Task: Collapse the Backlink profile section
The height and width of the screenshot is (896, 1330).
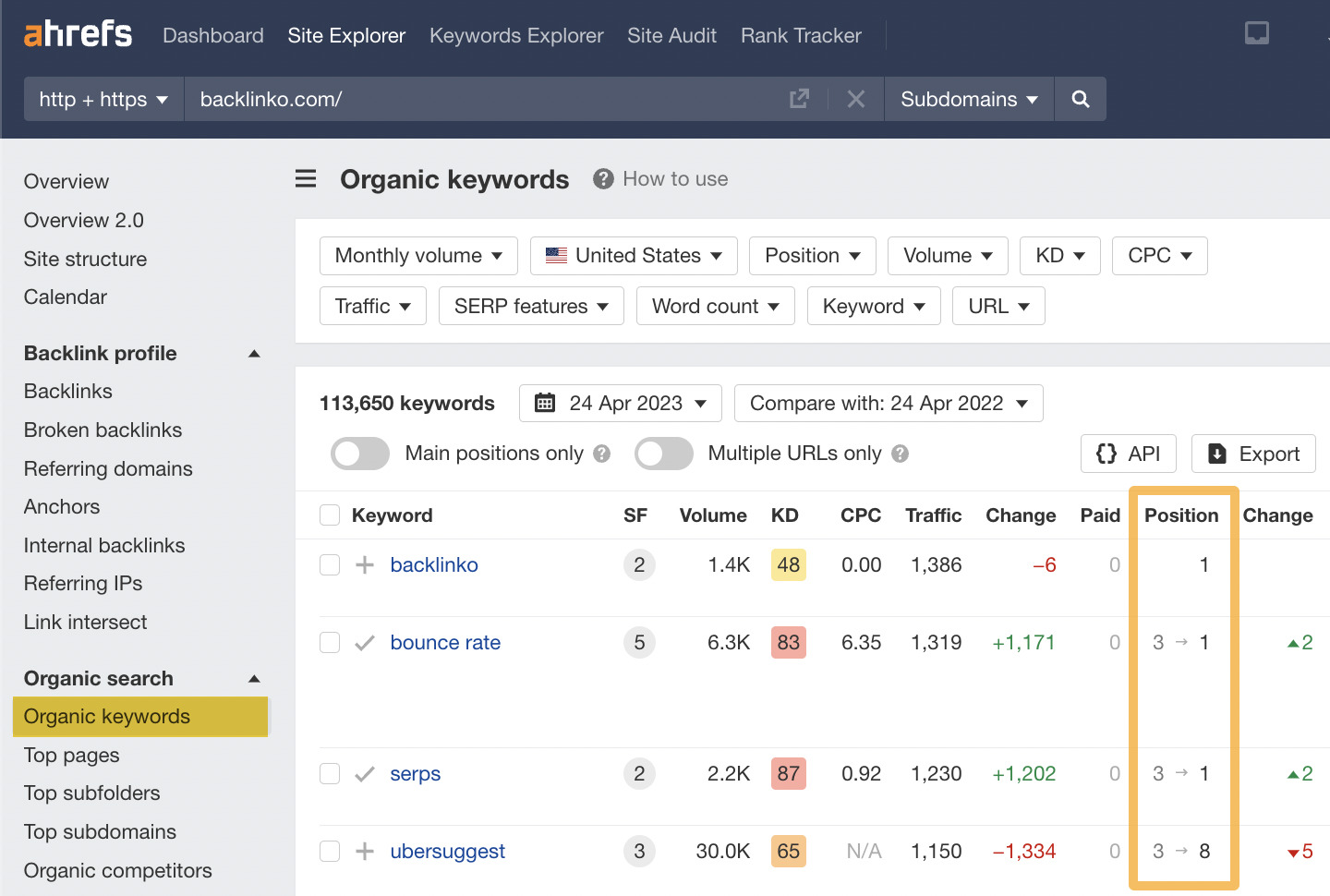Action: point(254,353)
